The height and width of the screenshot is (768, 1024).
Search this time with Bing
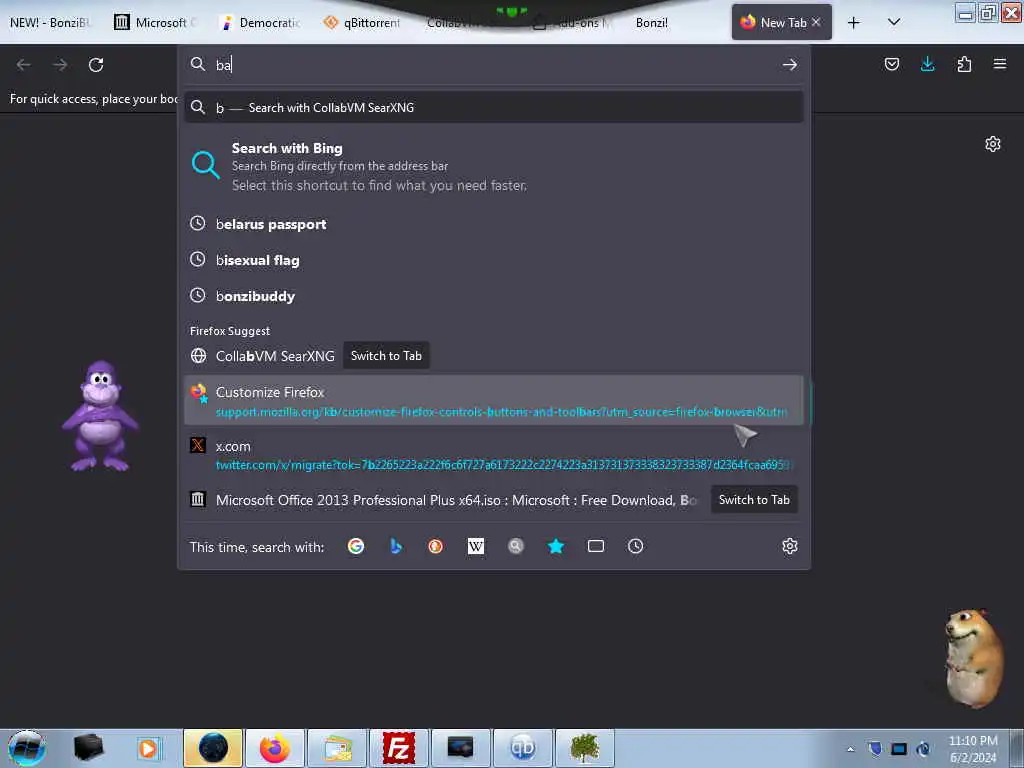point(396,546)
